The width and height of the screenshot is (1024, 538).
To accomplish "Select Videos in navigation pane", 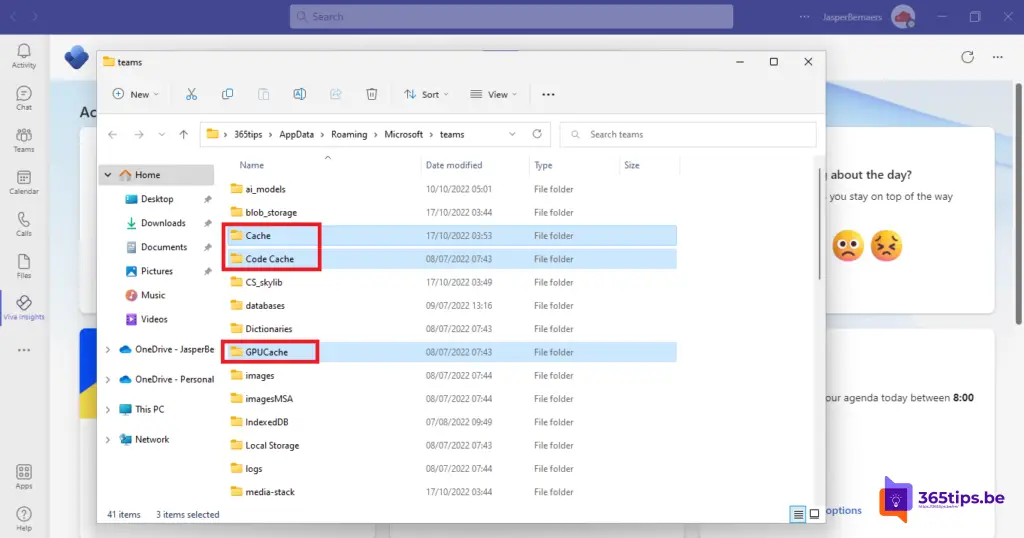I will [154, 319].
